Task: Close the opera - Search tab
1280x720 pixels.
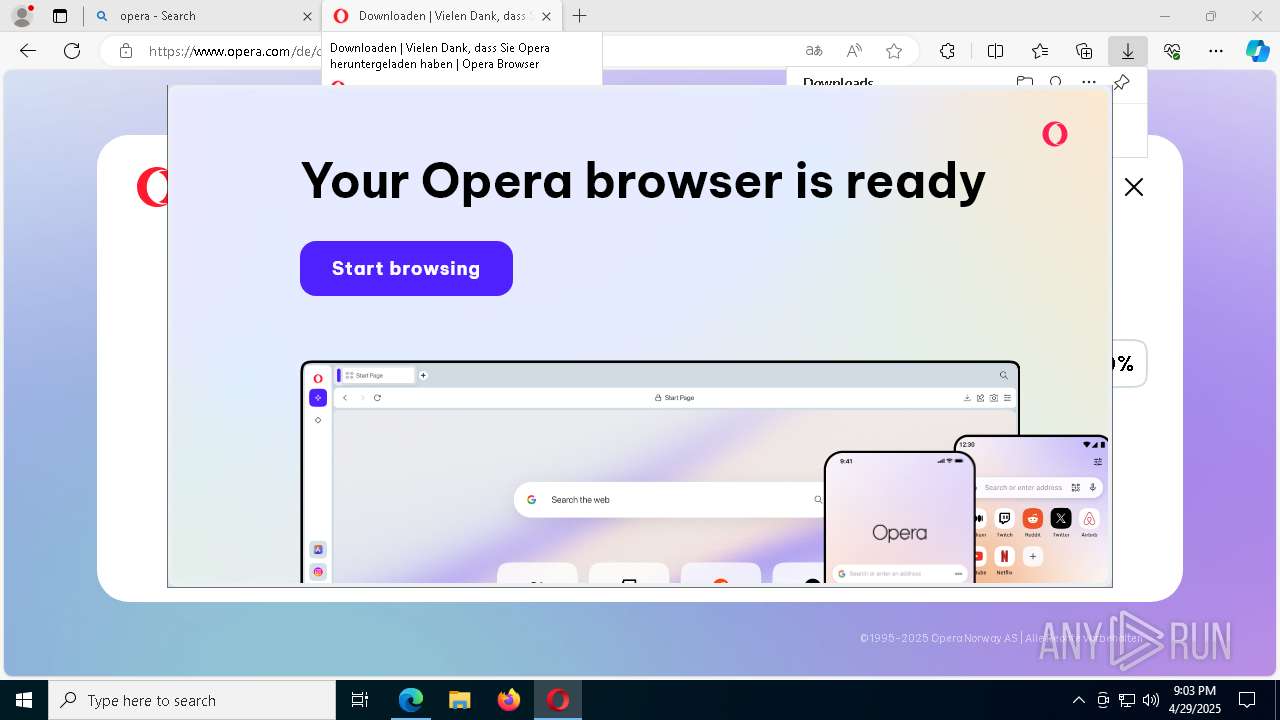Action: click(x=307, y=16)
